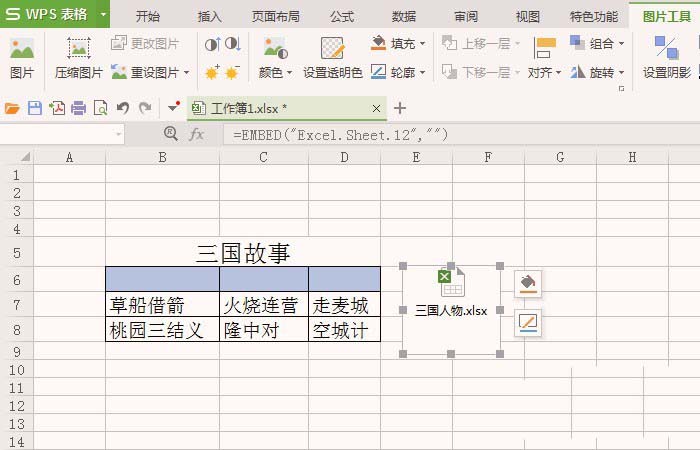Open the ribbon group dialog launcher
700x450 pixels.
pyautogui.click(x=621, y=88)
